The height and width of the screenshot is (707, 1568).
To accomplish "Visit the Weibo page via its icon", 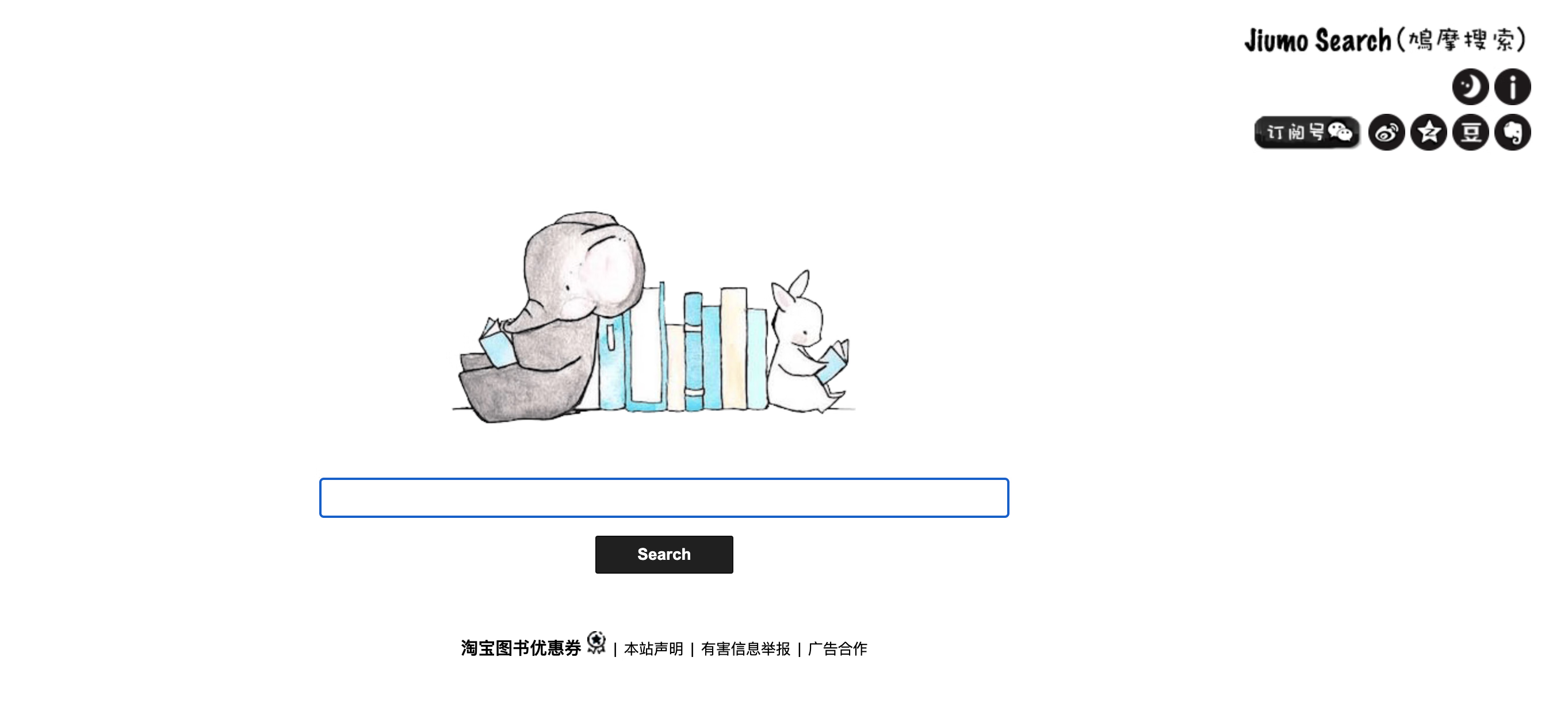I will [x=1387, y=132].
